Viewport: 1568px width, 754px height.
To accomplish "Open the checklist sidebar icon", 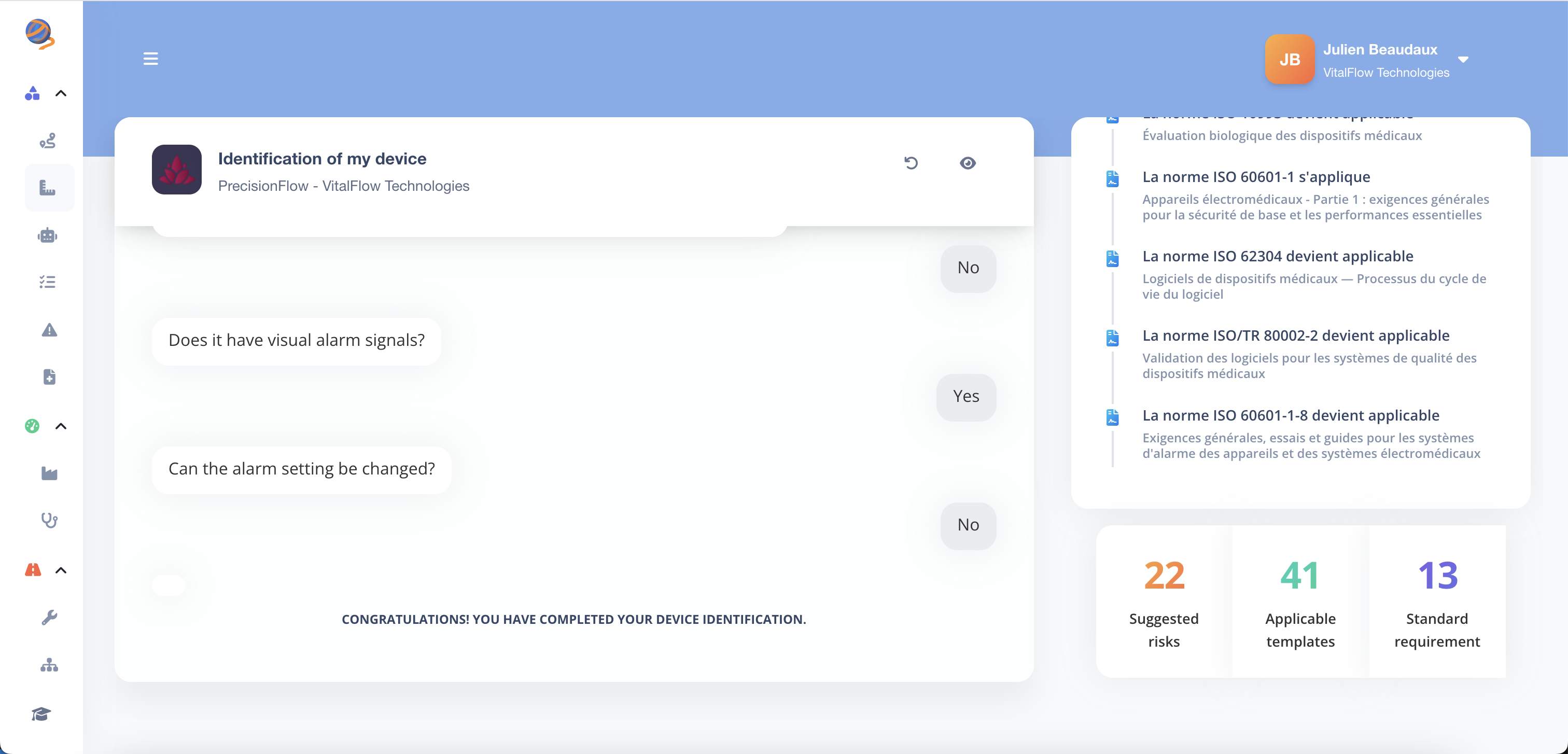I will [x=48, y=282].
